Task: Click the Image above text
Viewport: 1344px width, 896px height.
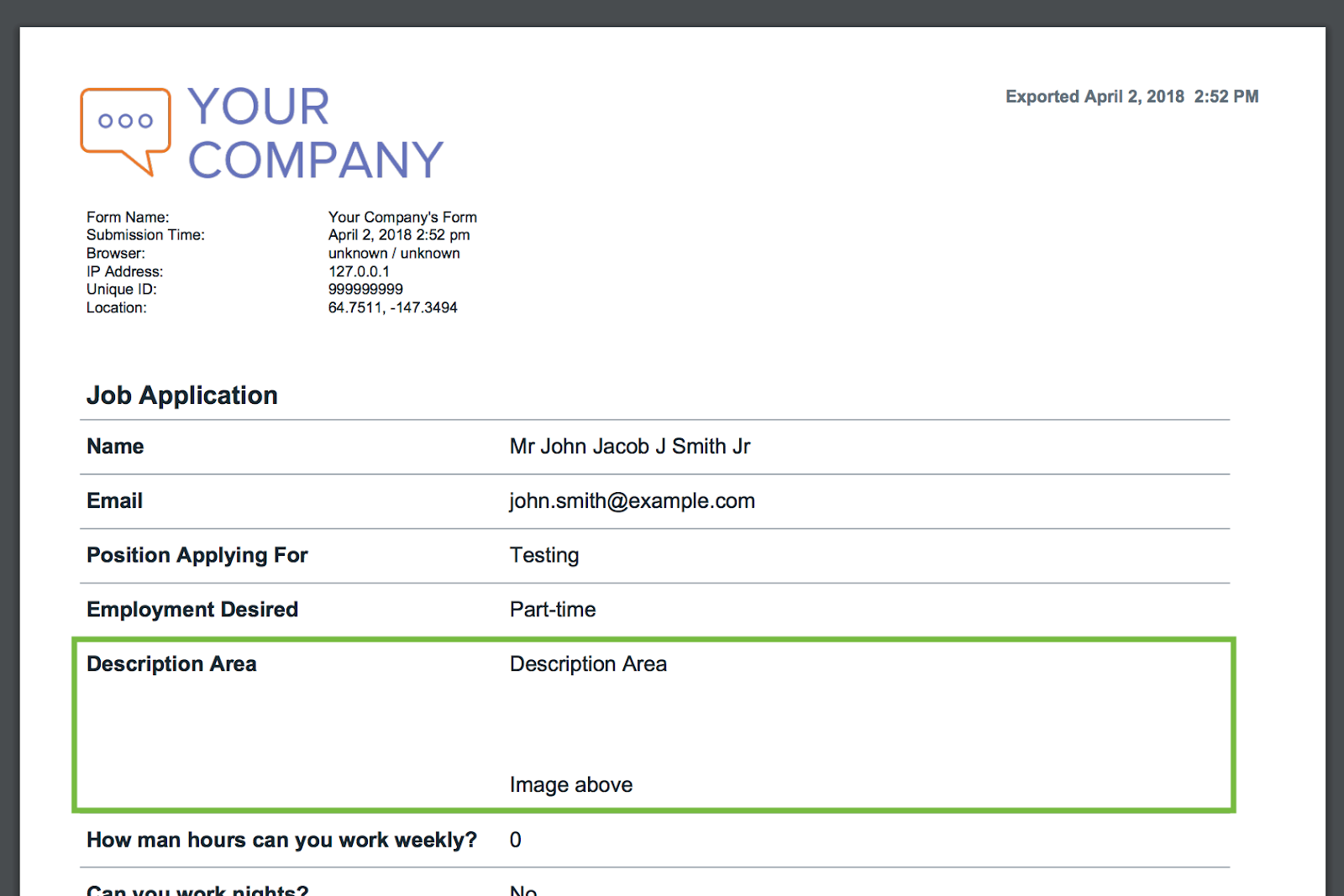Action: (x=571, y=785)
